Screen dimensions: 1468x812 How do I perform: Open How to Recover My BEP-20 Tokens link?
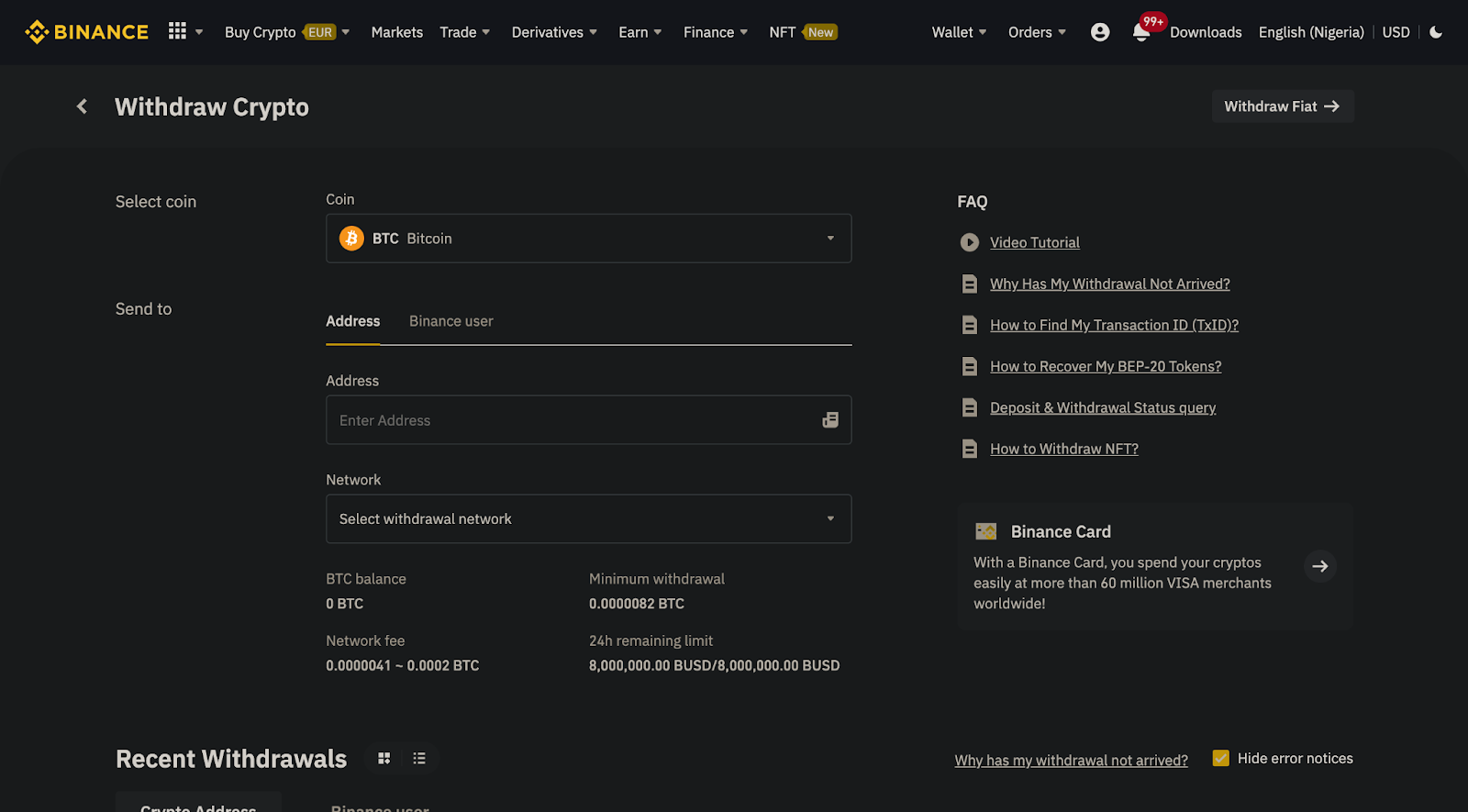[x=1106, y=366]
